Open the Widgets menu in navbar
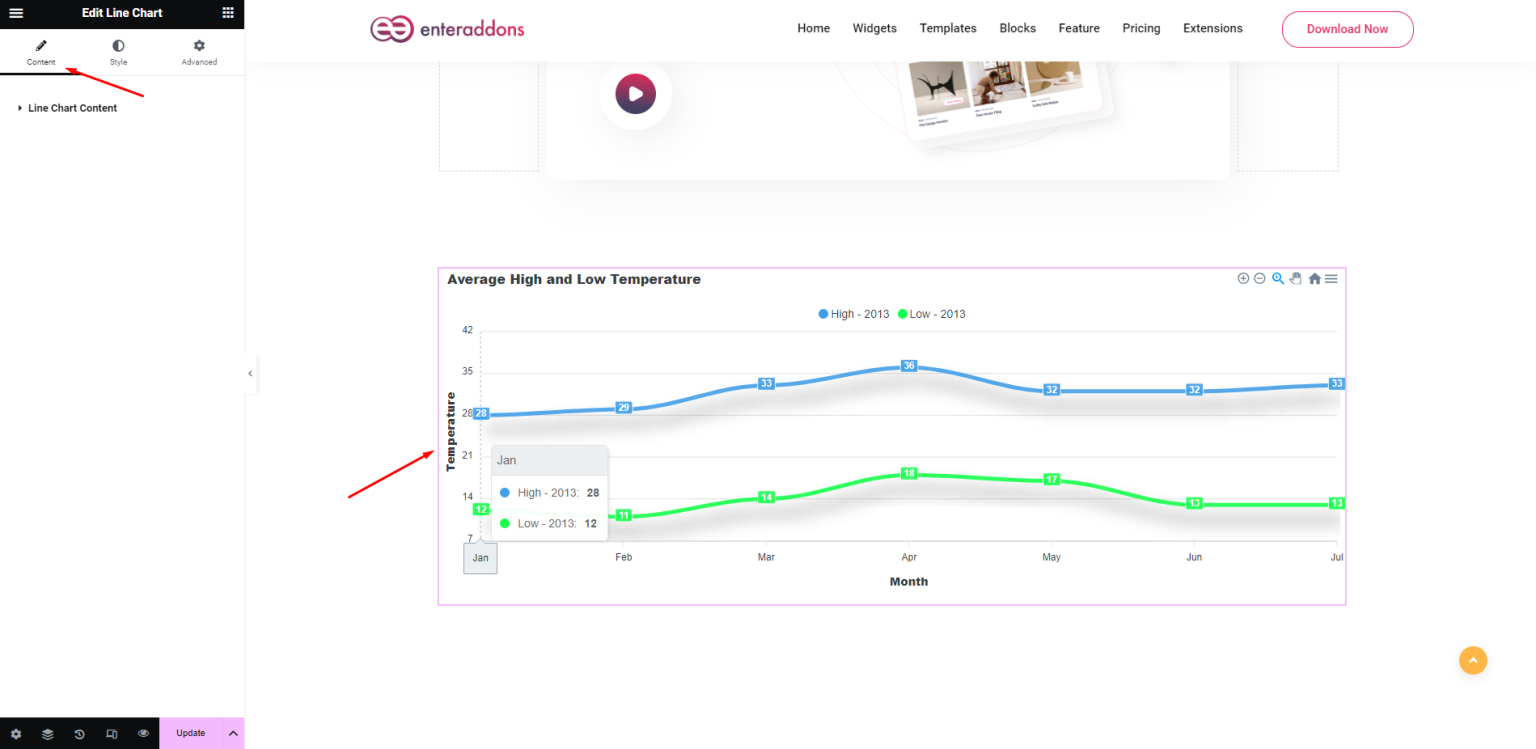 tap(874, 28)
